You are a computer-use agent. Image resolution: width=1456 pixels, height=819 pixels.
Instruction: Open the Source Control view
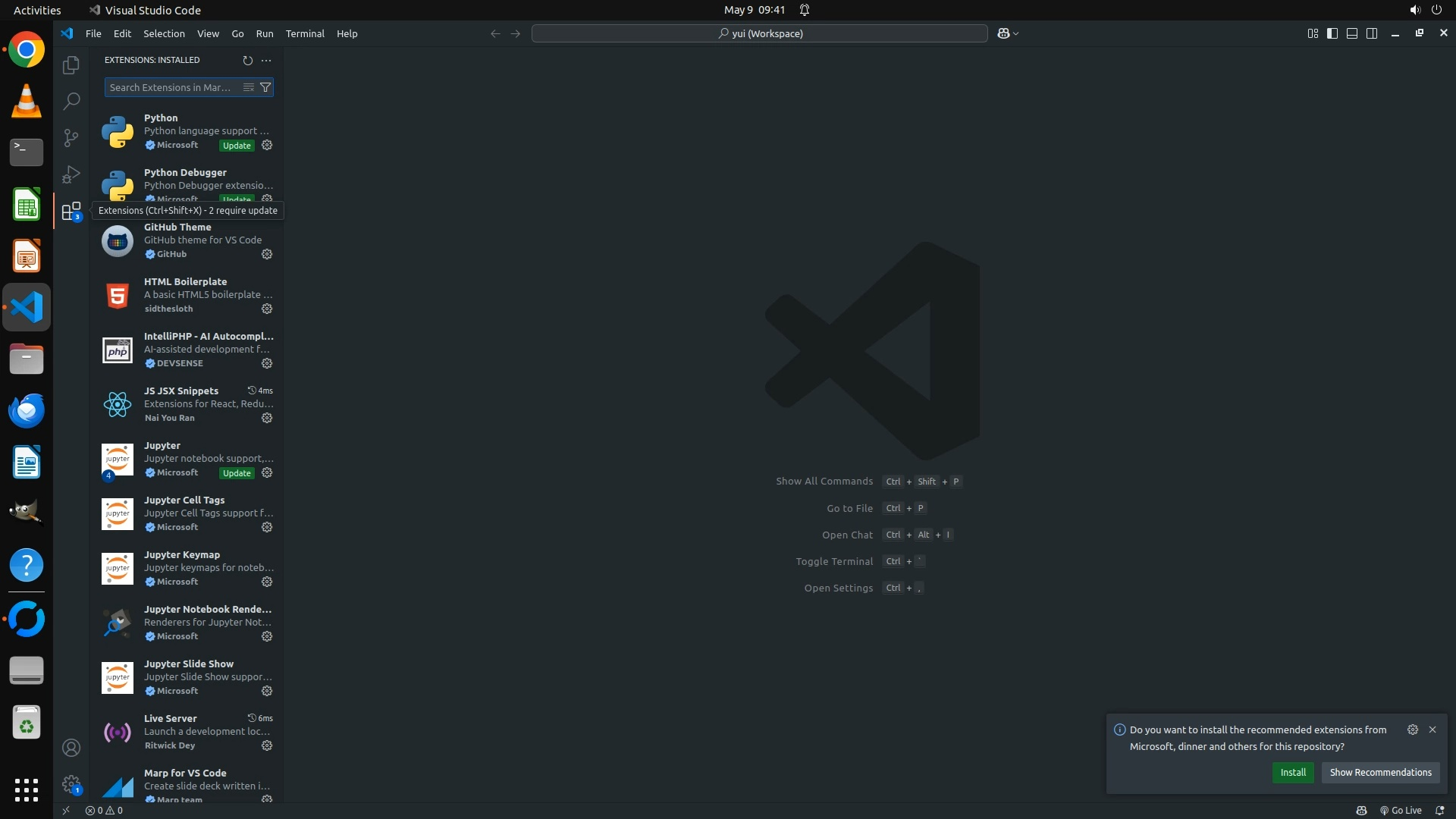(71, 137)
